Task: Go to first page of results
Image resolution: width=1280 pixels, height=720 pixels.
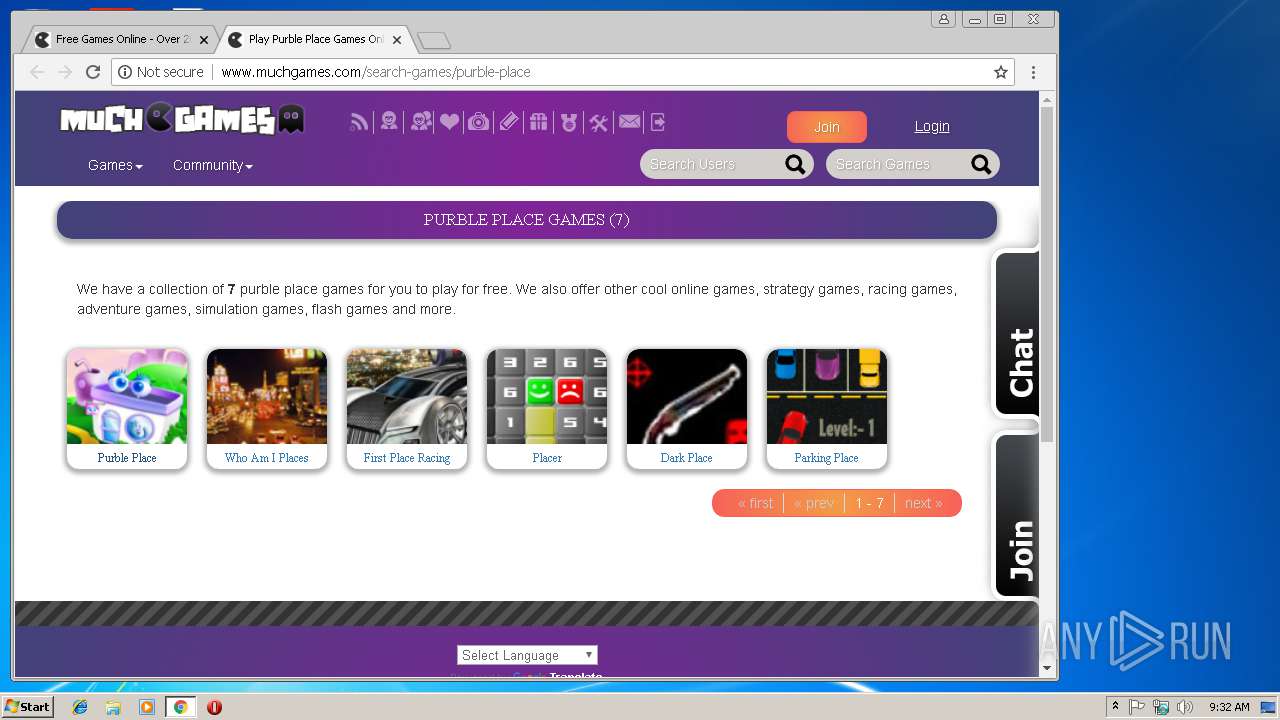Action: pos(755,503)
